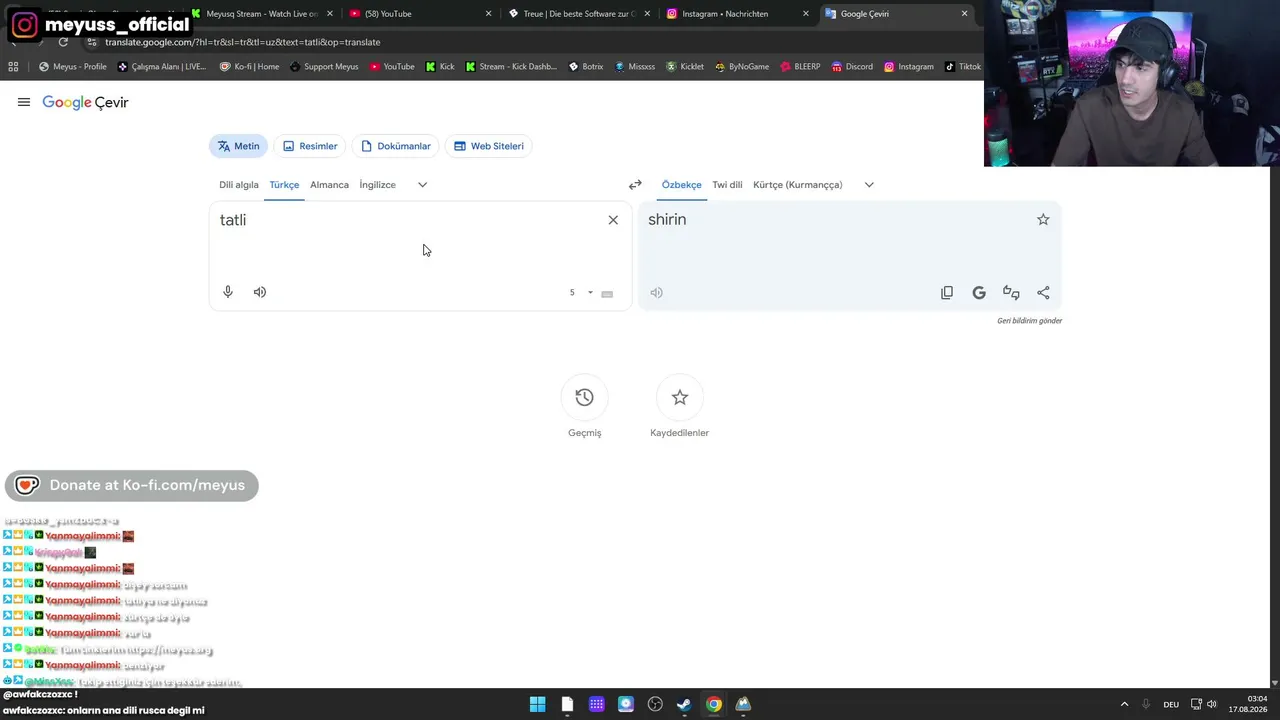
Task: Open the ByNoGame bookmark
Action: (x=742, y=67)
